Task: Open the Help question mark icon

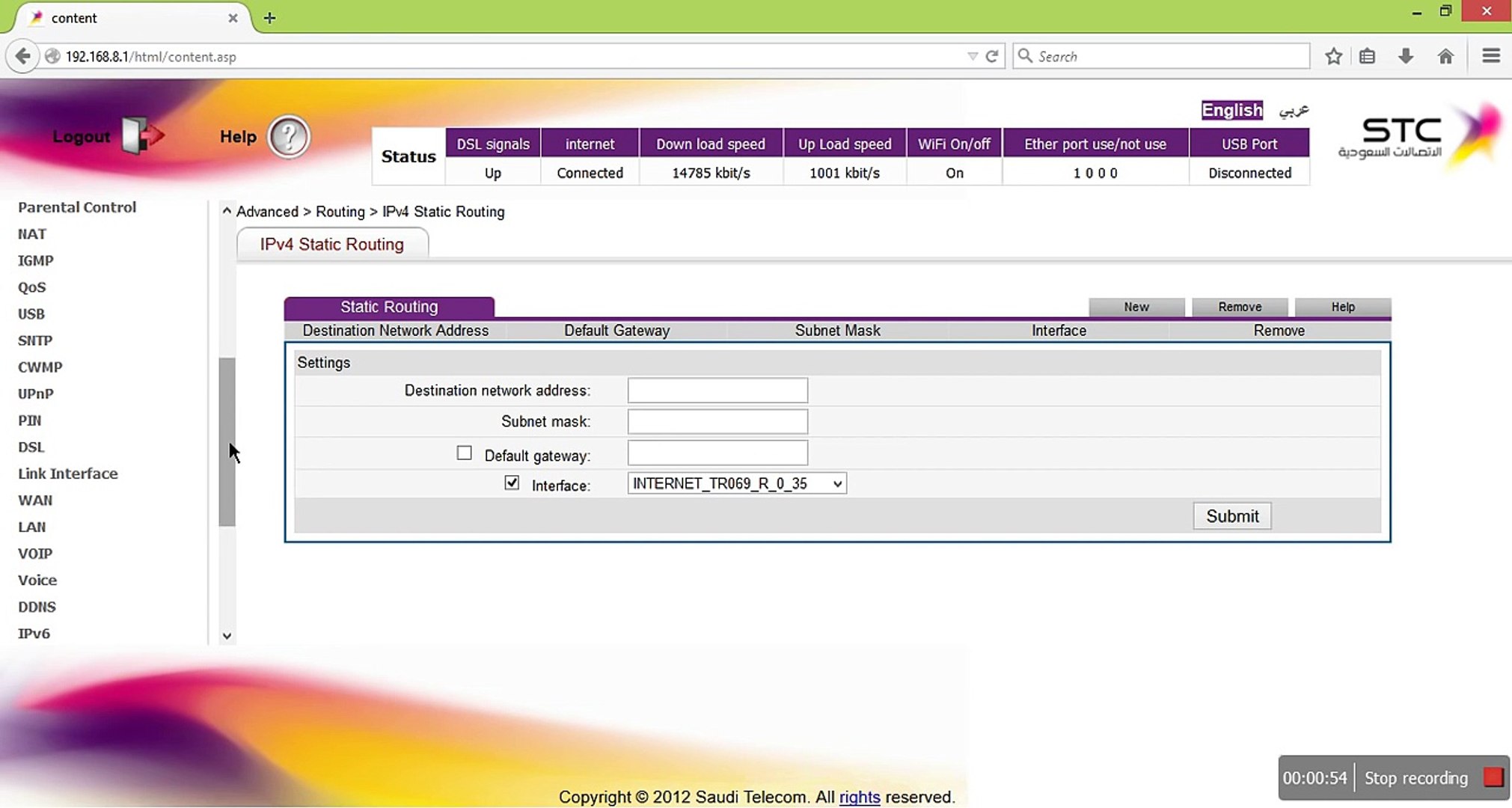Action: (288, 137)
